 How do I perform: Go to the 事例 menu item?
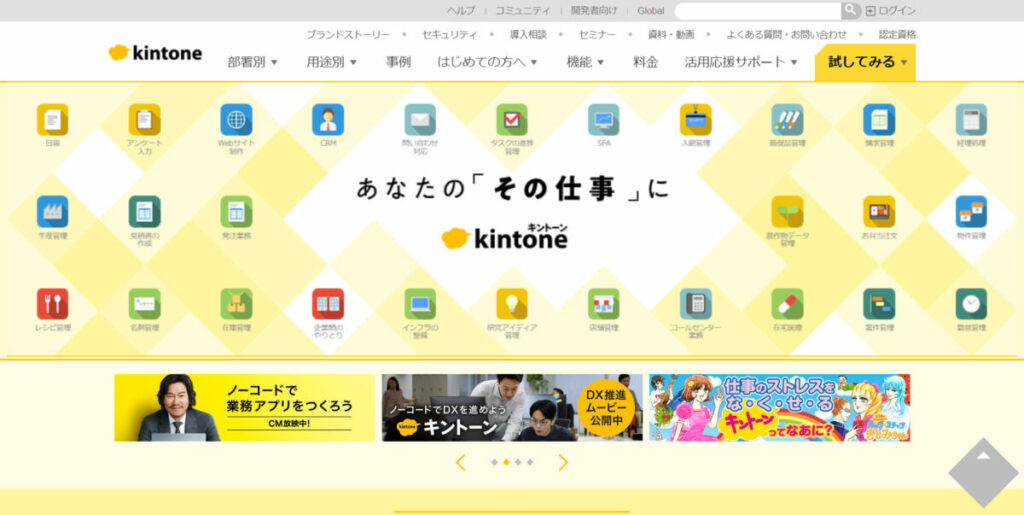(398, 62)
